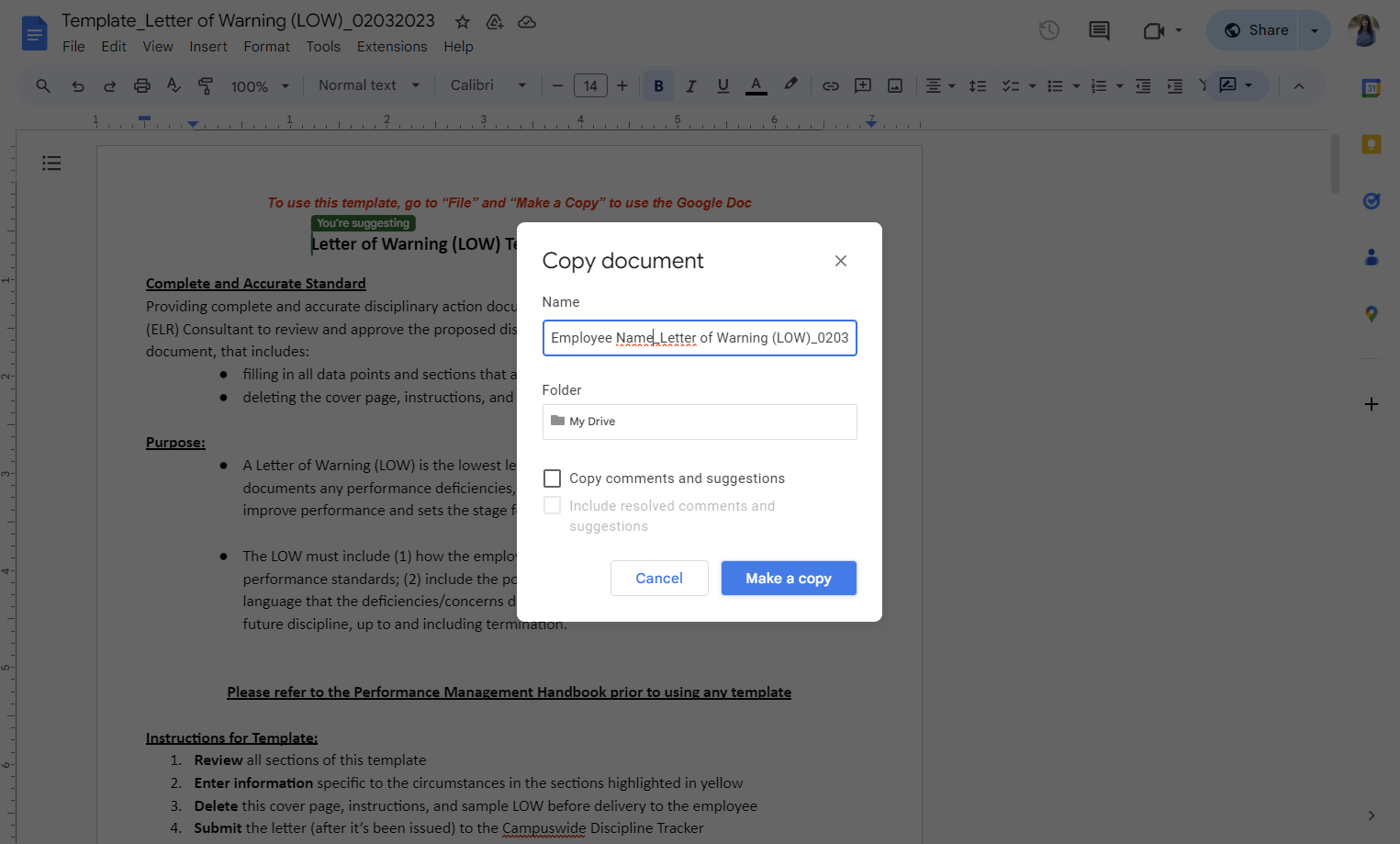
Task: Star the document title
Action: (x=463, y=22)
